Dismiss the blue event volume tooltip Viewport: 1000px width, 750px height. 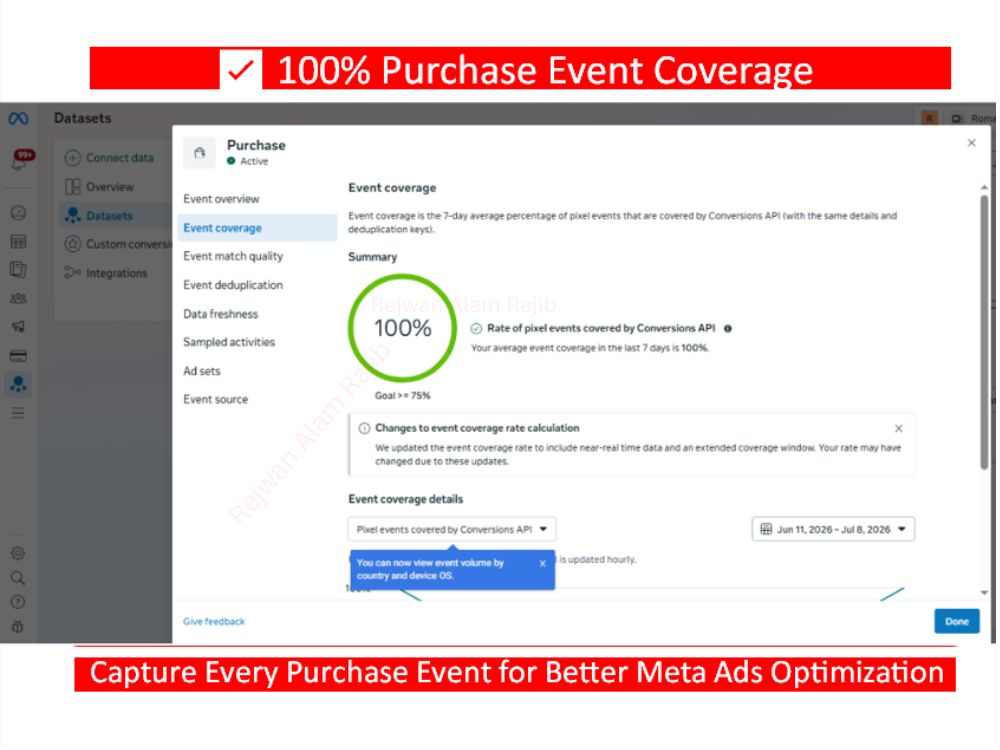pos(543,564)
